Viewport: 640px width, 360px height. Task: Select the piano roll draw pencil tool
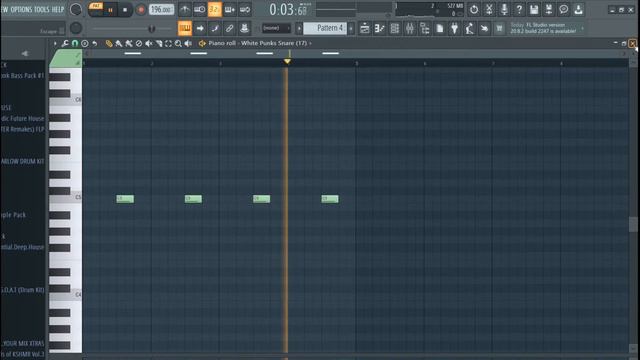[x=109, y=43]
